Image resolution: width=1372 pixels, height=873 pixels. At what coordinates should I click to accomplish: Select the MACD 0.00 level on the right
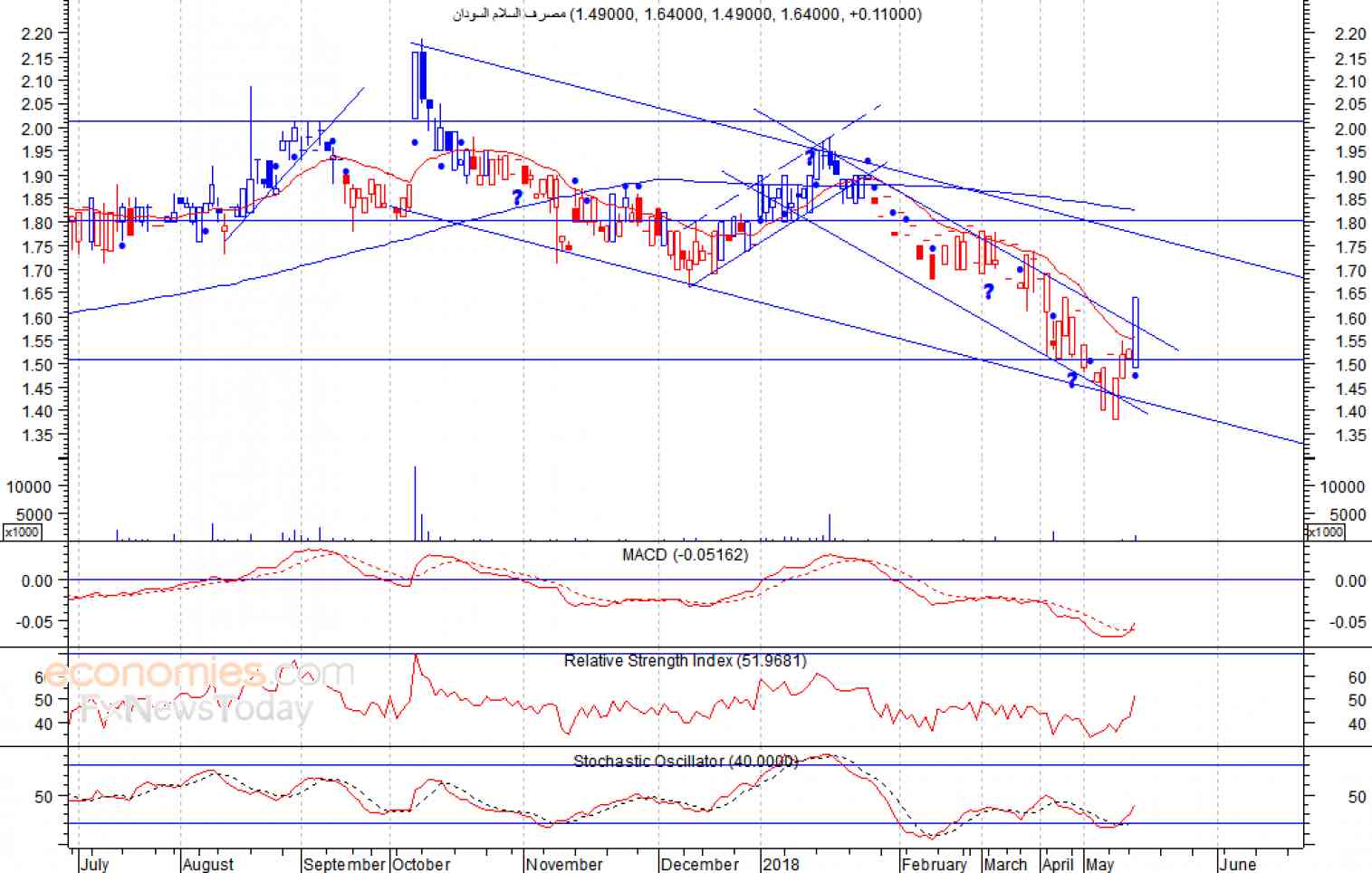(x=1350, y=581)
